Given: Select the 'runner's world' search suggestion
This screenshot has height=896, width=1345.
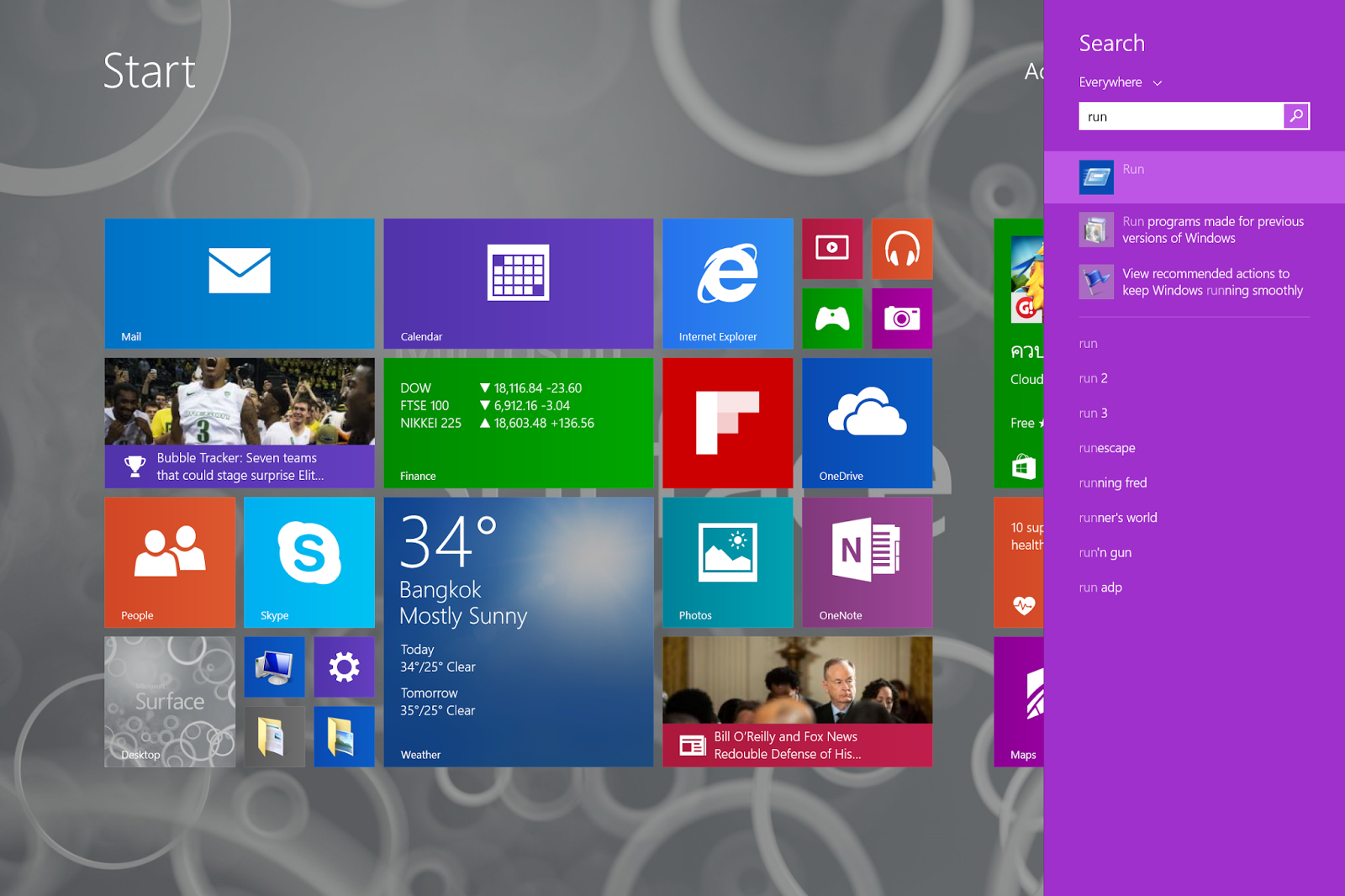Looking at the screenshot, I should tap(1118, 518).
